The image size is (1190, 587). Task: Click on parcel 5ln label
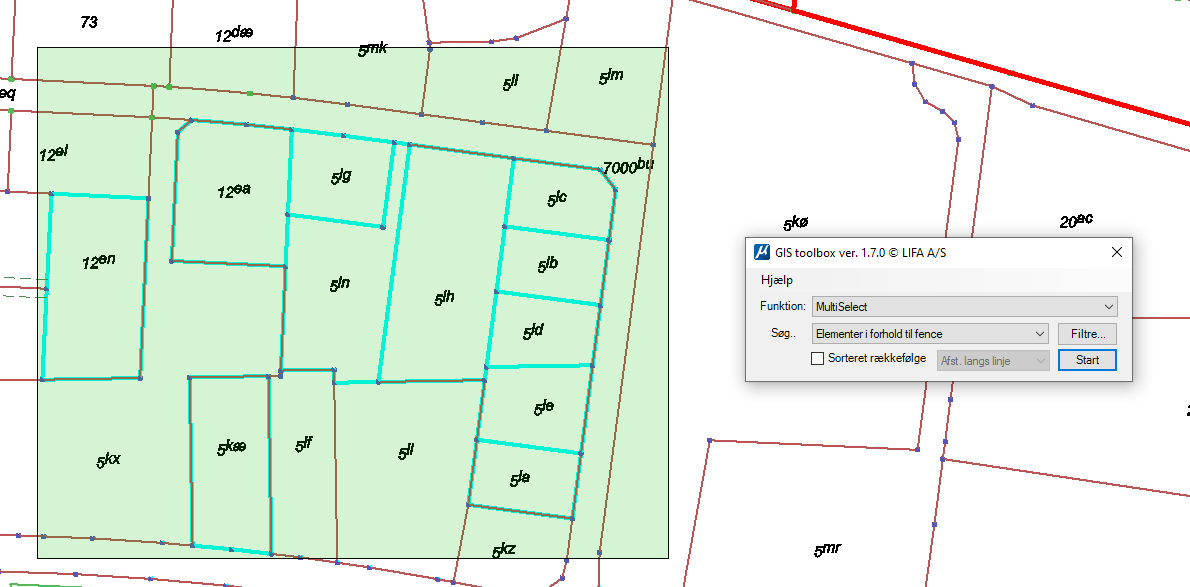coord(339,285)
